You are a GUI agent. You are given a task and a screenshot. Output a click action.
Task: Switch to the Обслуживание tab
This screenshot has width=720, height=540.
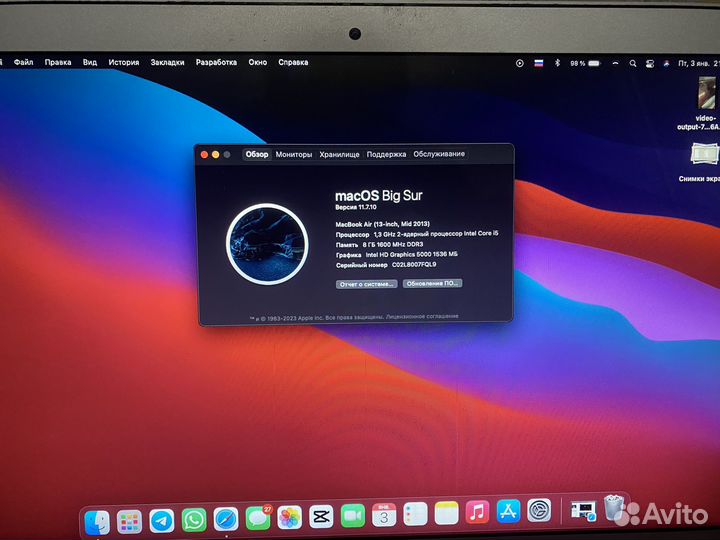[439, 154]
